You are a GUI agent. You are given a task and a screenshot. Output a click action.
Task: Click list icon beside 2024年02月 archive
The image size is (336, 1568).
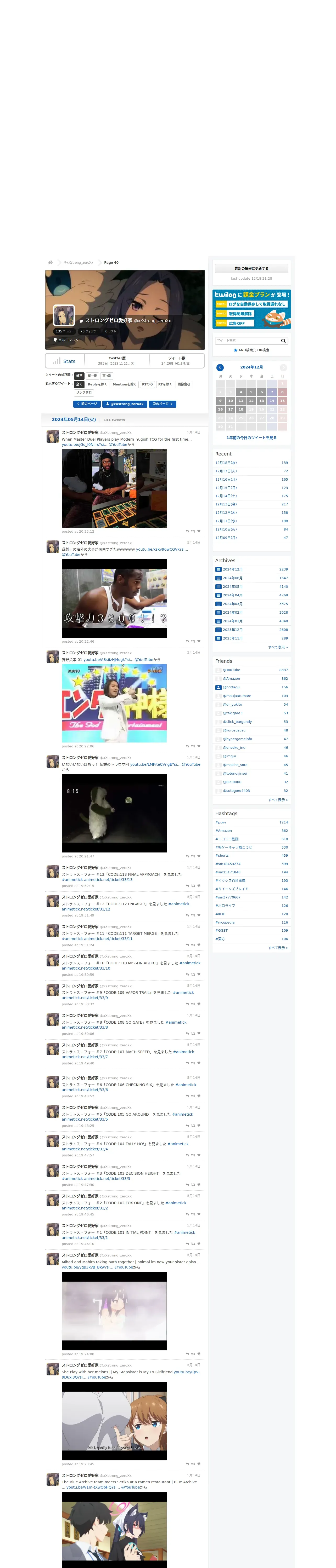tap(218, 612)
